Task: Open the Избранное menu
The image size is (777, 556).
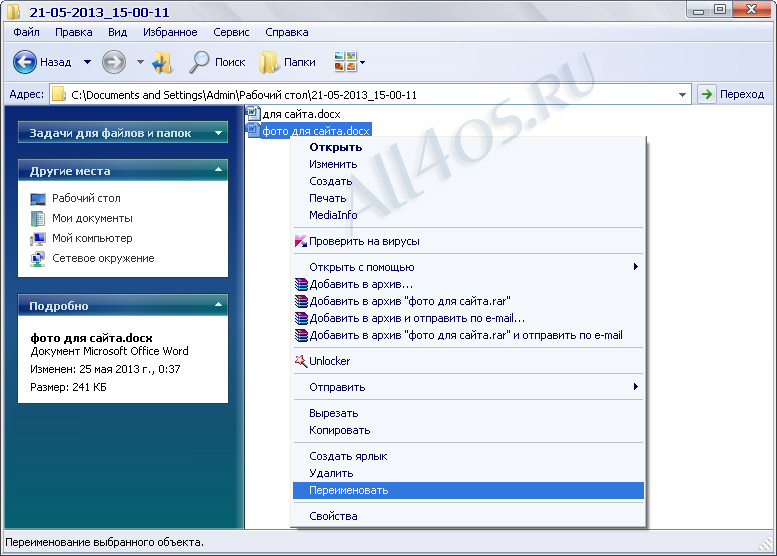Action: [x=170, y=32]
